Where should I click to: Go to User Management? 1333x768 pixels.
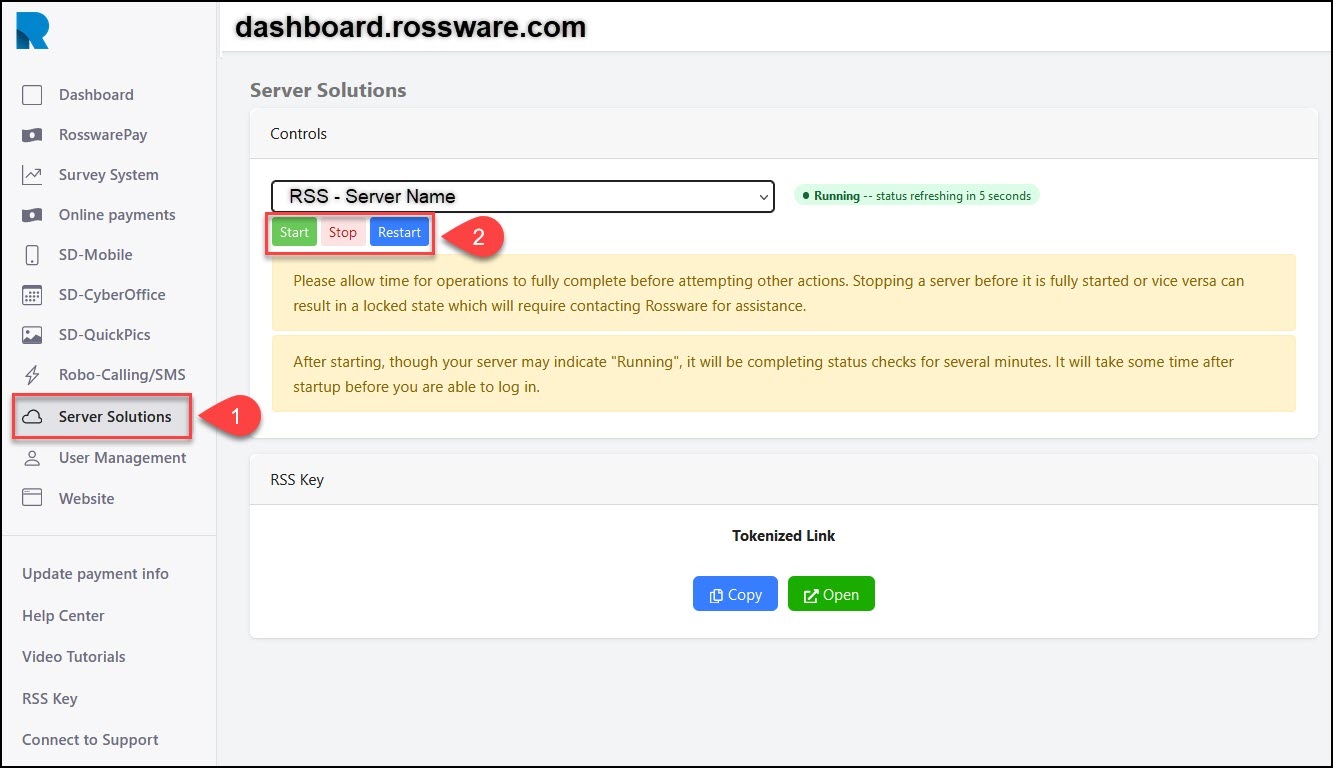click(122, 458)
